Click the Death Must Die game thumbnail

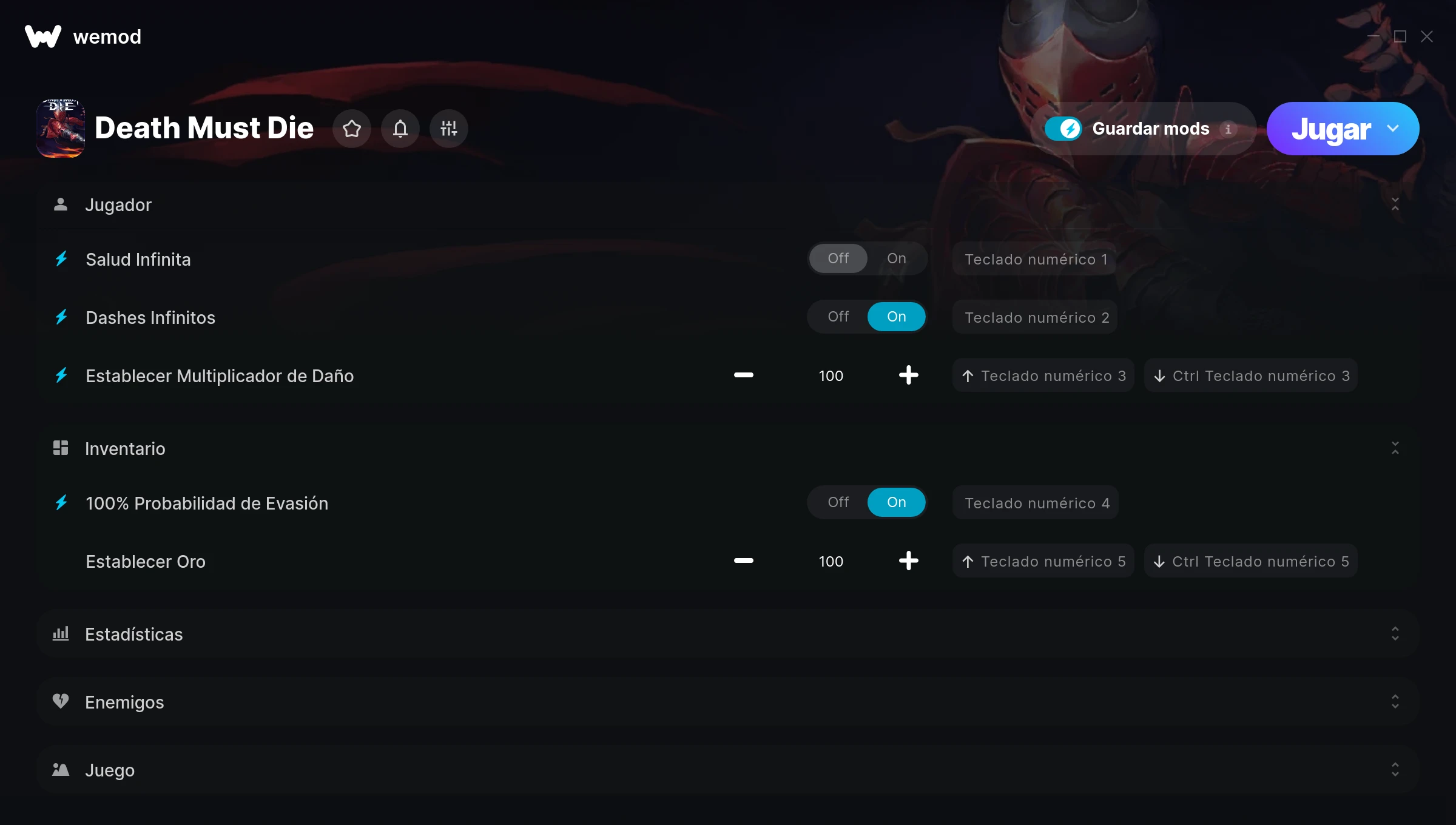coord(61,129)
